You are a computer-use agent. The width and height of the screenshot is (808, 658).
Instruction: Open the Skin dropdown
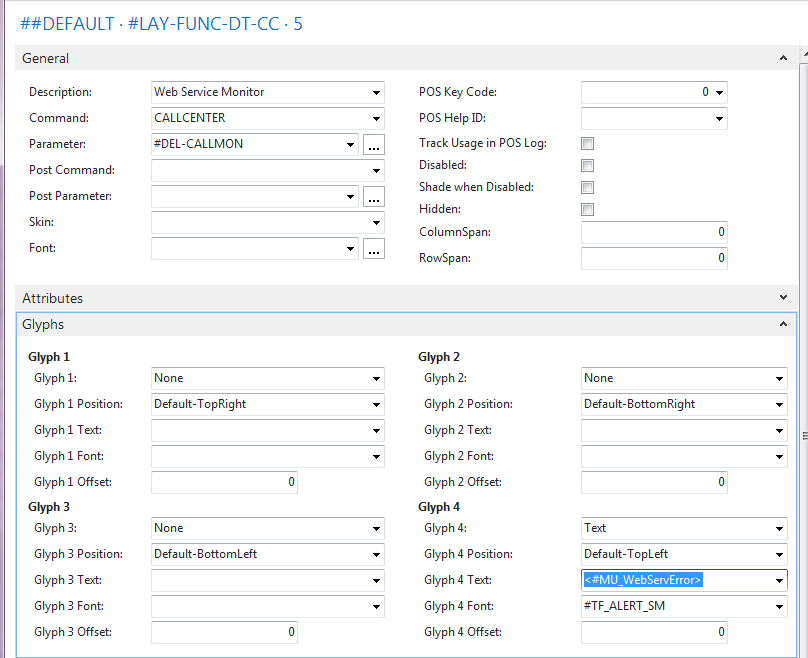pyautogui.click(x=376, y=222)
